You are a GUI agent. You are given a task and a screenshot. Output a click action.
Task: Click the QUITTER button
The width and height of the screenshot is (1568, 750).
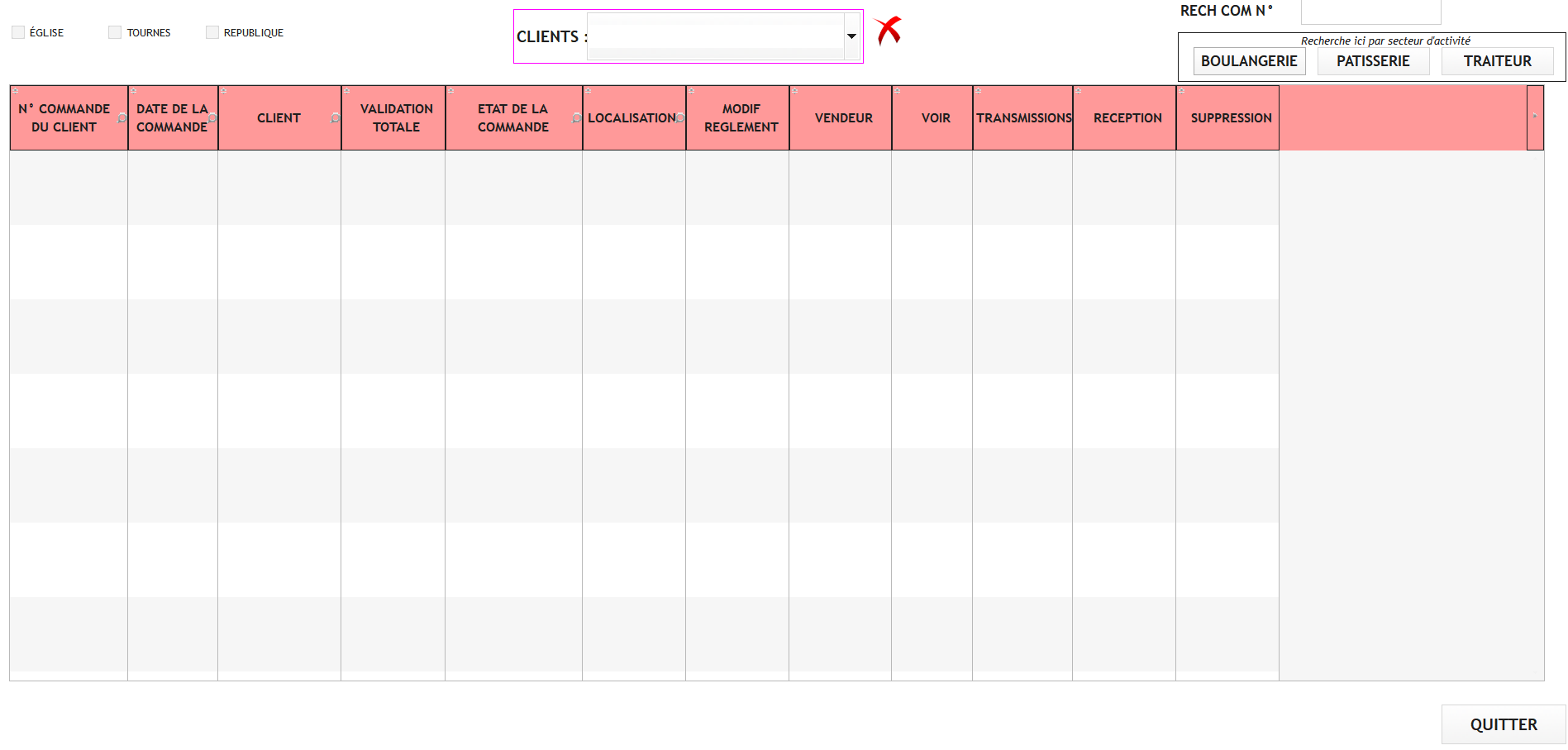click(x=1504, y=724)
